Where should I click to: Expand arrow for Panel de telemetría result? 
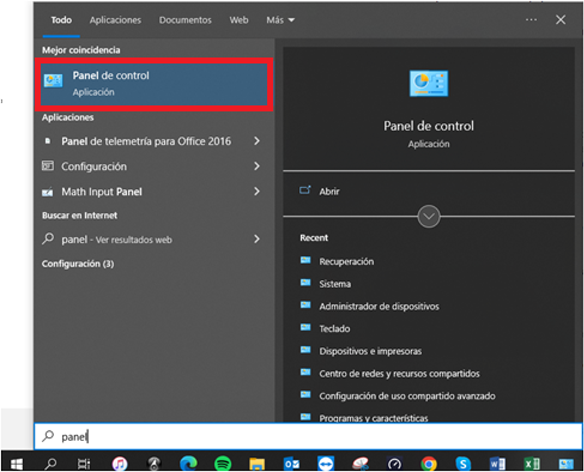coord(257,141)
